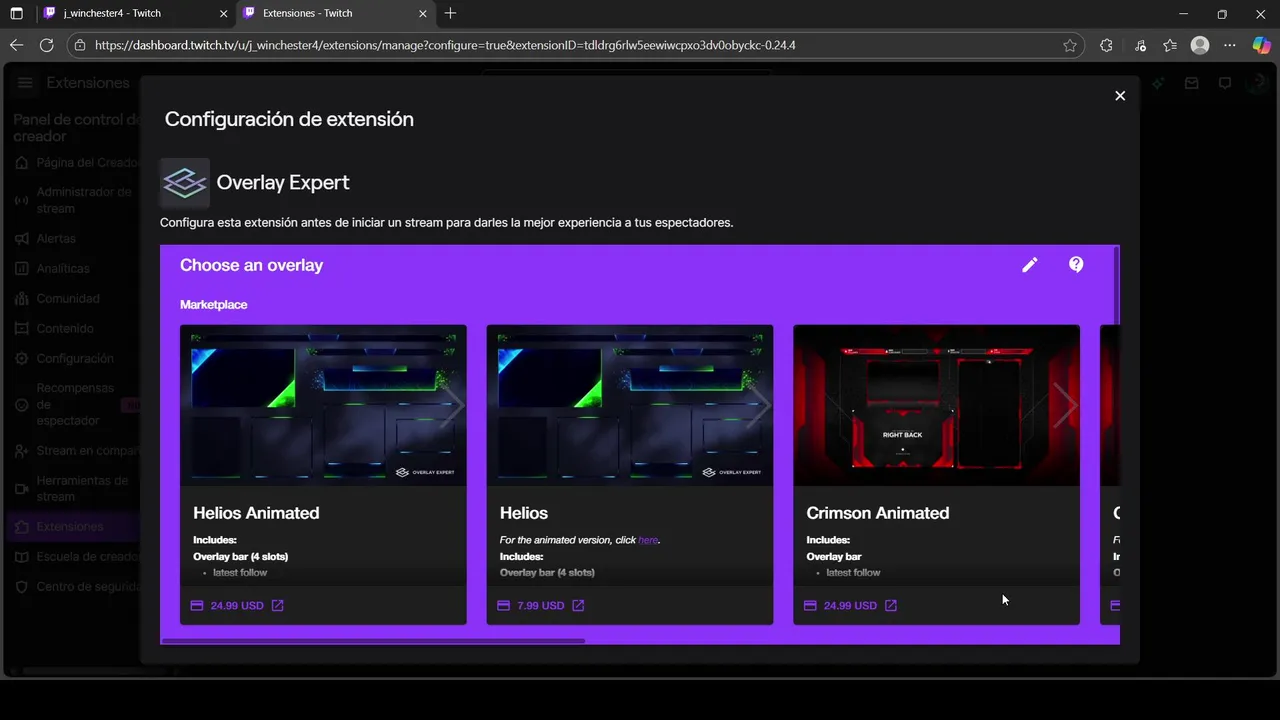
Task: Buy Crimson Animated for 24.99 USD
Action: 850,606
